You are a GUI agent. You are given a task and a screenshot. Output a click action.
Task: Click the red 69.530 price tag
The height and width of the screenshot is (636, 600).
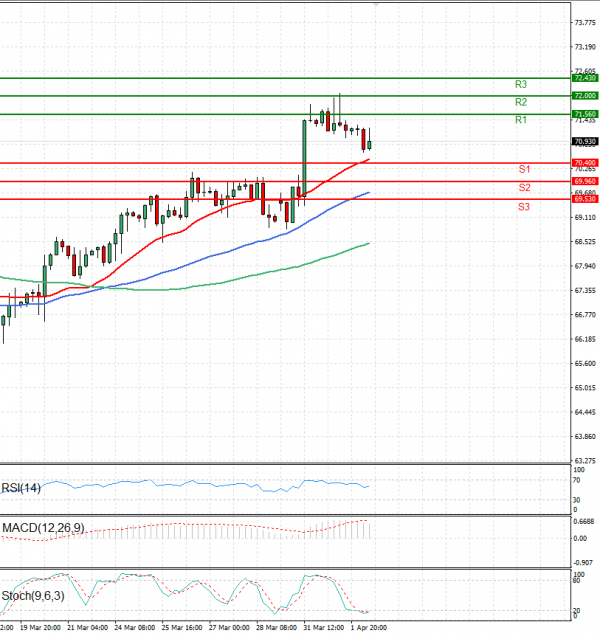(x=584, y=199)
